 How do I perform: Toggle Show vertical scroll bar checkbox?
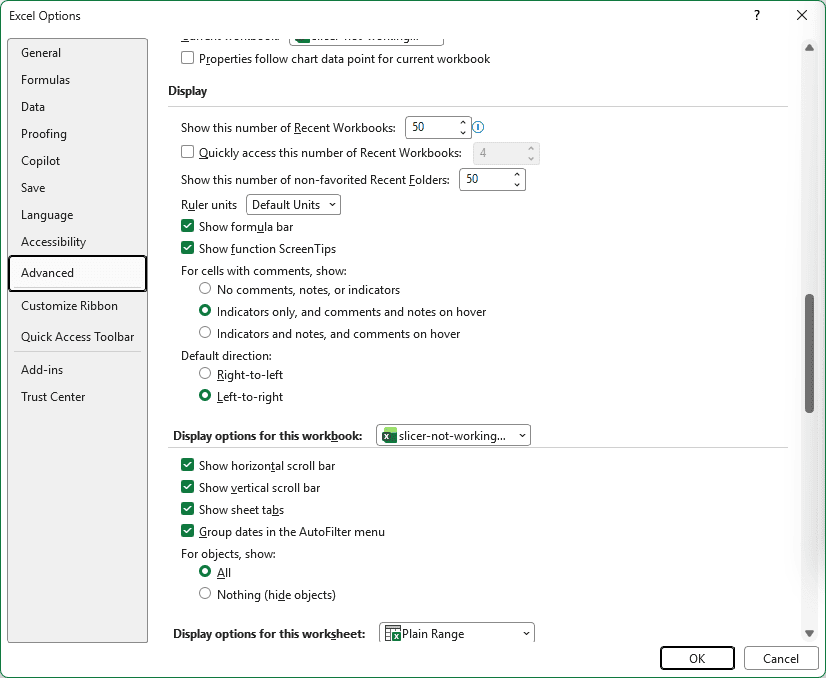click(188, 487)
